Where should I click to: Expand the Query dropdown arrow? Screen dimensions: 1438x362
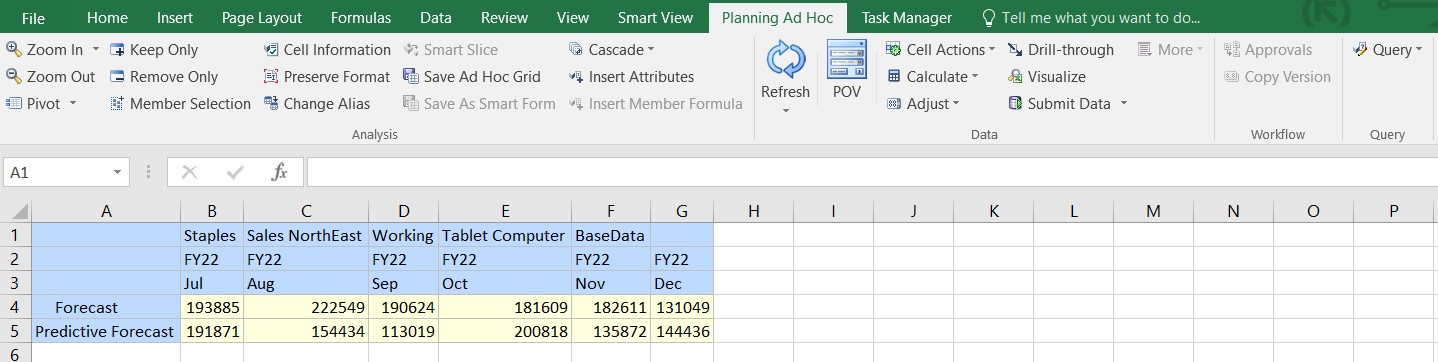click(x=1419, y=49)
